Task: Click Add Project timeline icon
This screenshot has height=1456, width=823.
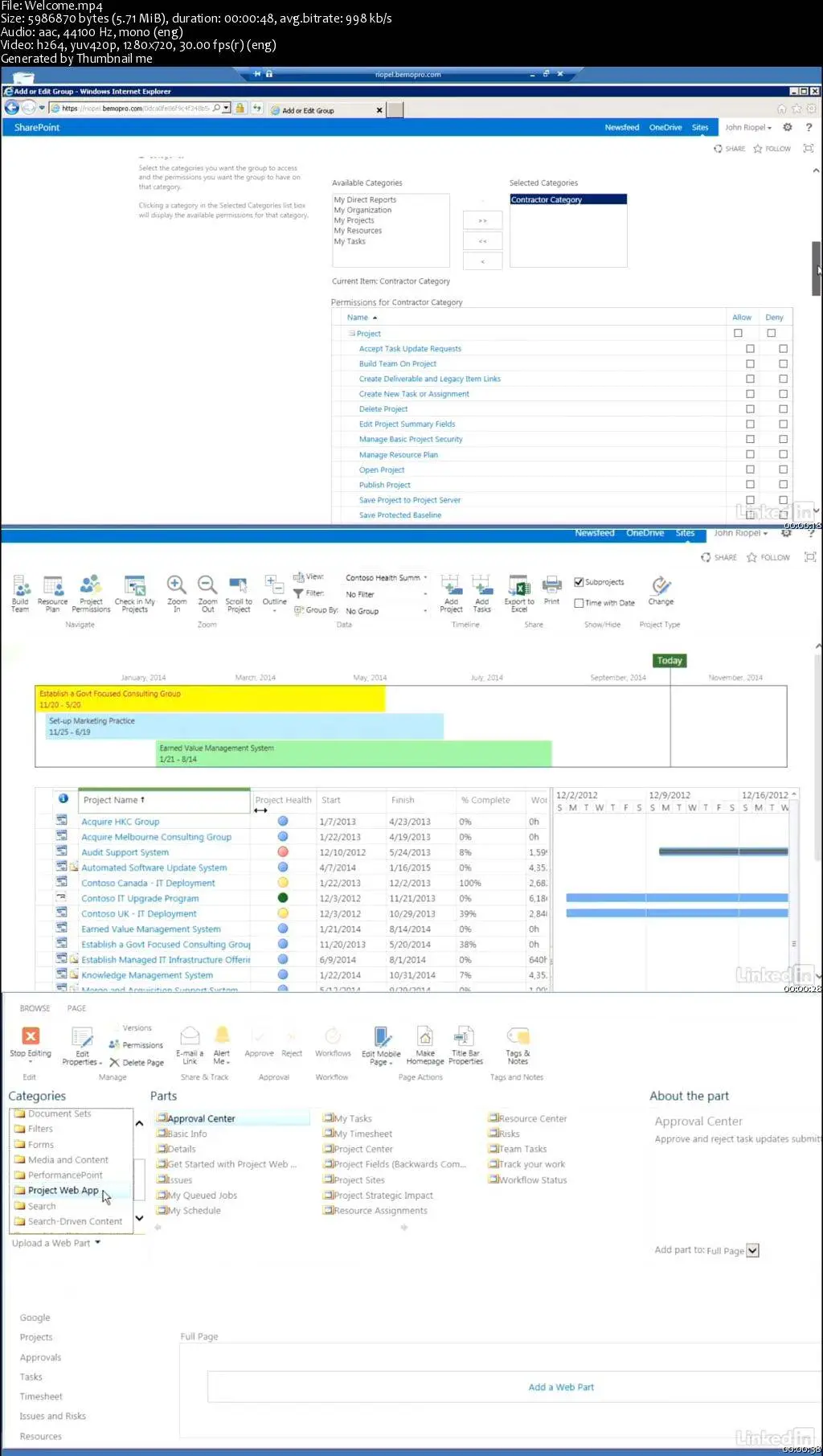Action: (451, 584)
